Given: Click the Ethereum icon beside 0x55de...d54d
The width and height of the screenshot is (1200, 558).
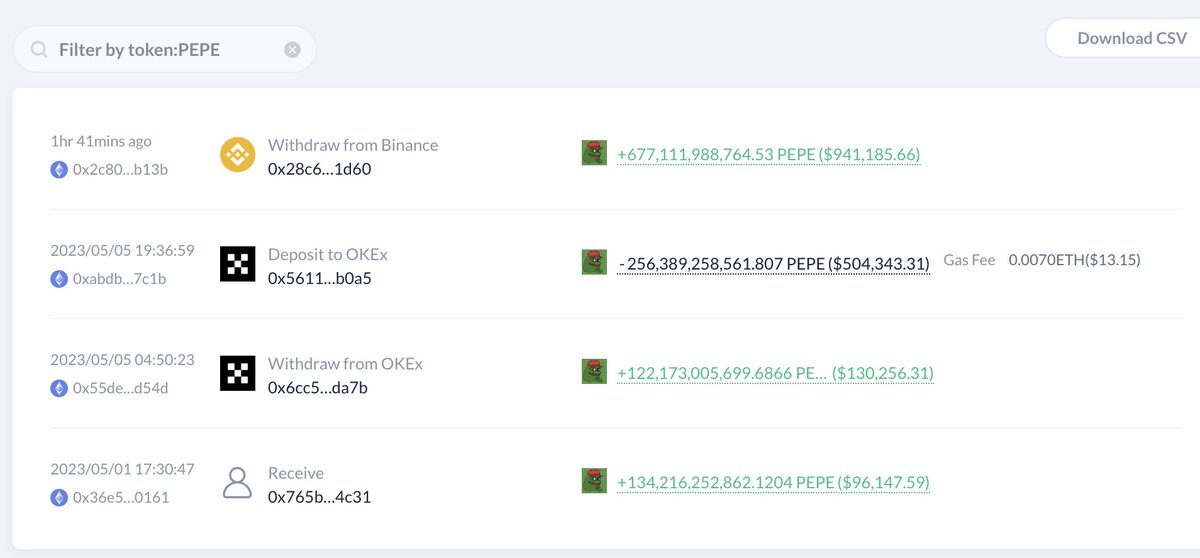Looking at the screenshot, I should (x=58, y=388).
